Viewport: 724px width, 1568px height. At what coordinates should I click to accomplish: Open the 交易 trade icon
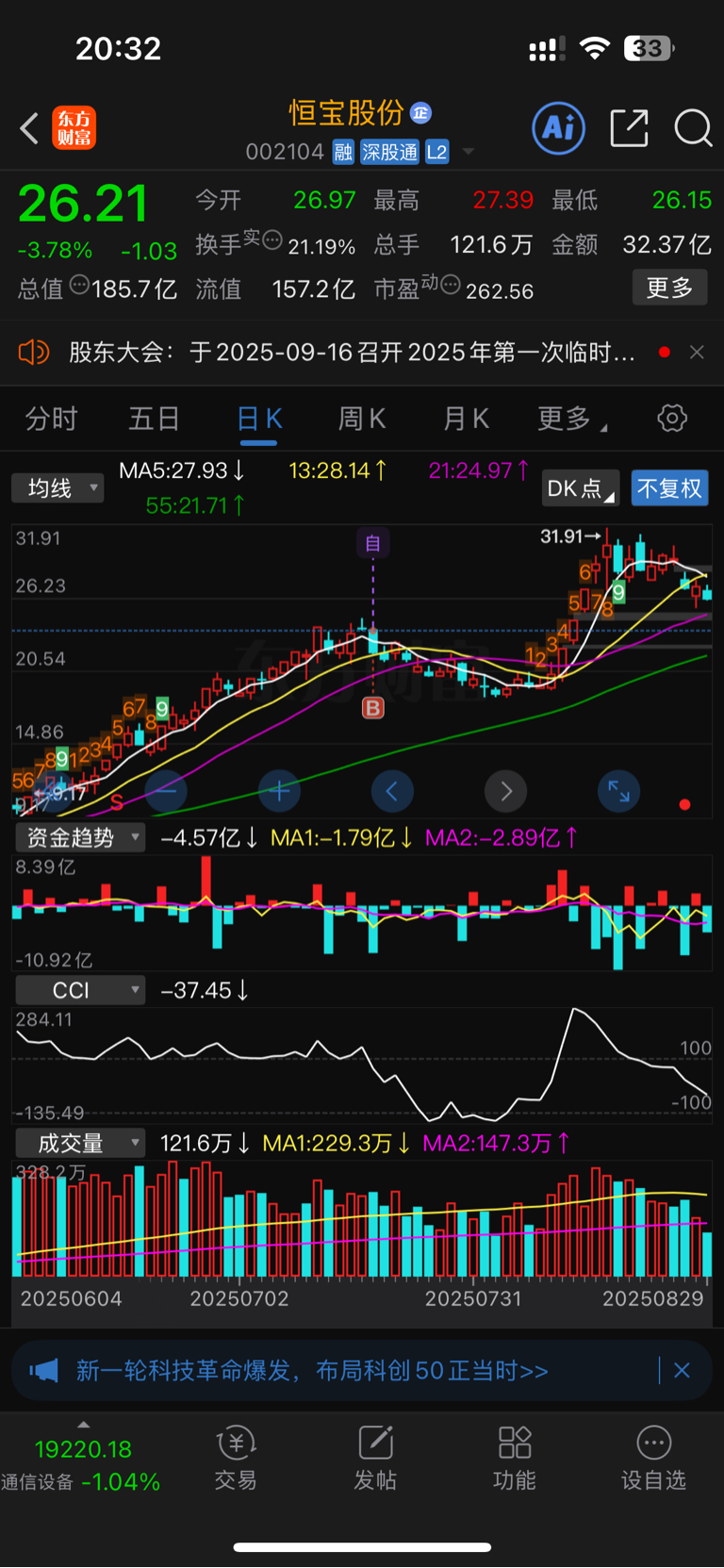coord(236,1458)
